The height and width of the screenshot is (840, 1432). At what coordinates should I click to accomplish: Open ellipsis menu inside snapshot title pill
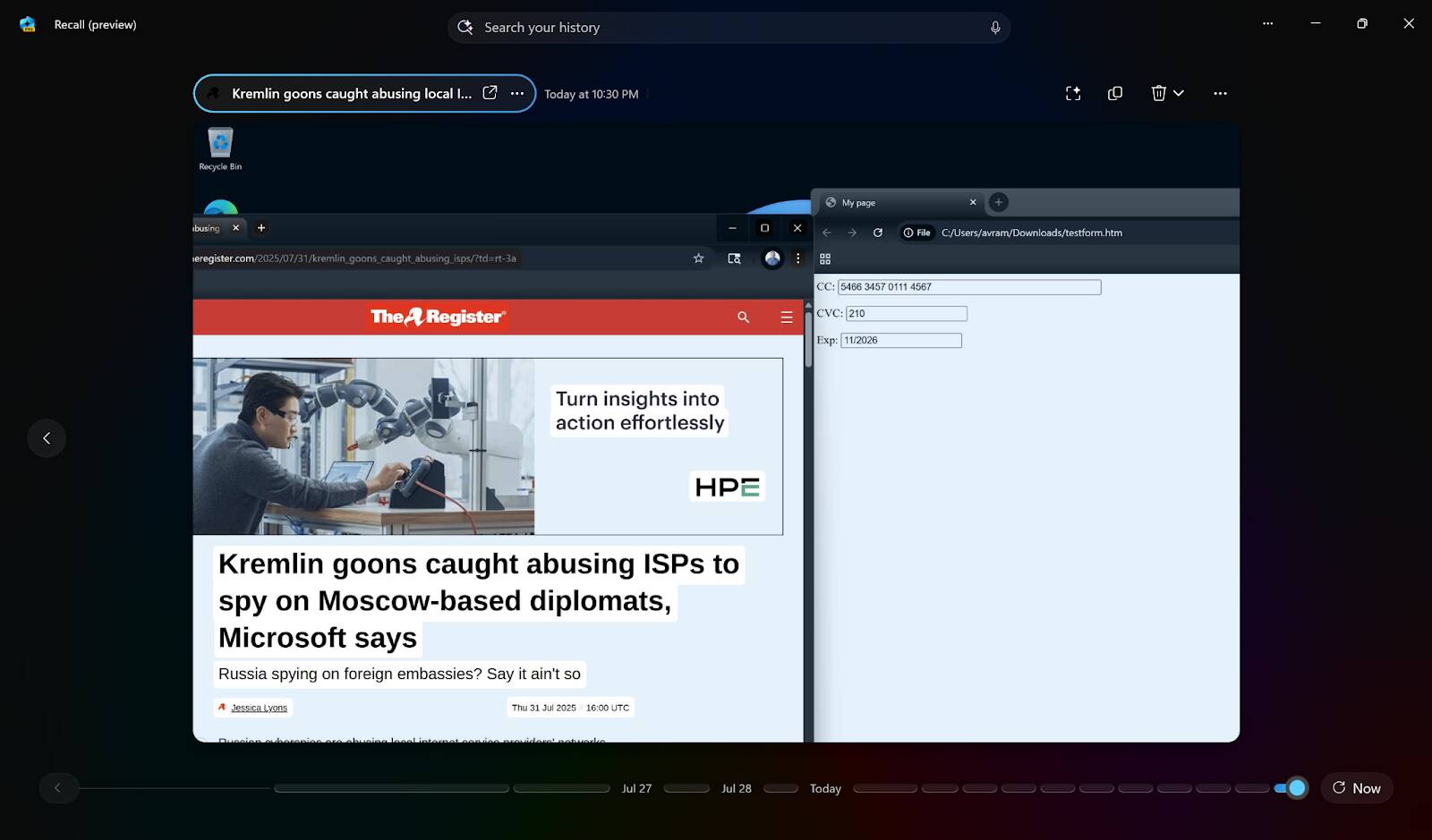(x=517, y=93)
